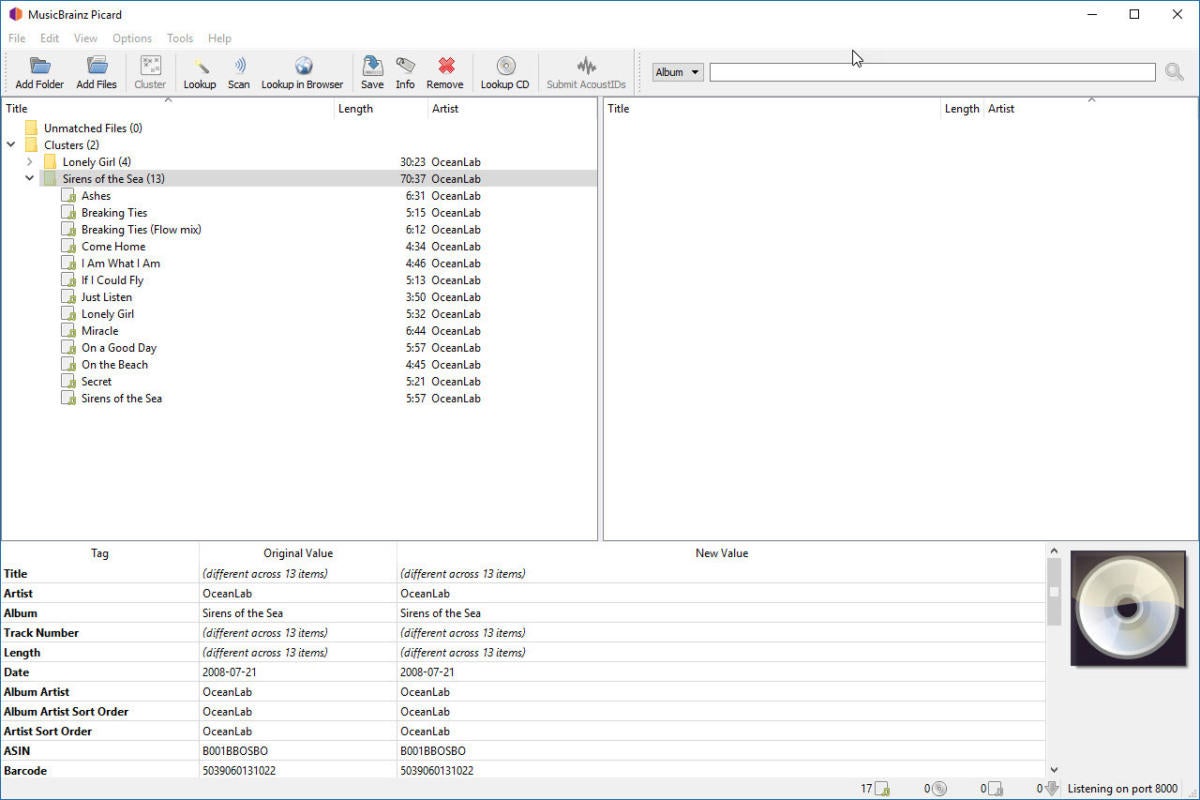The image size is (1200, 800).
Task: Click the Listening on port 8000 status
Action: coord(1122,789)
